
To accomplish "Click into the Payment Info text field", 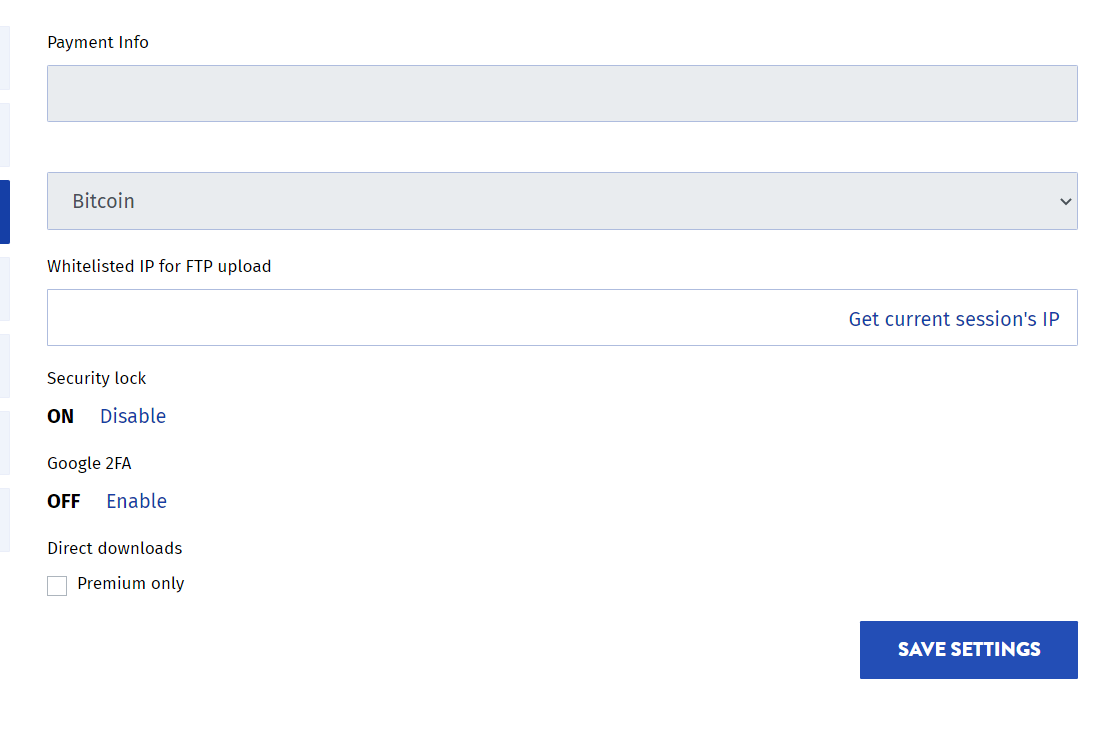I will point(562,94).
